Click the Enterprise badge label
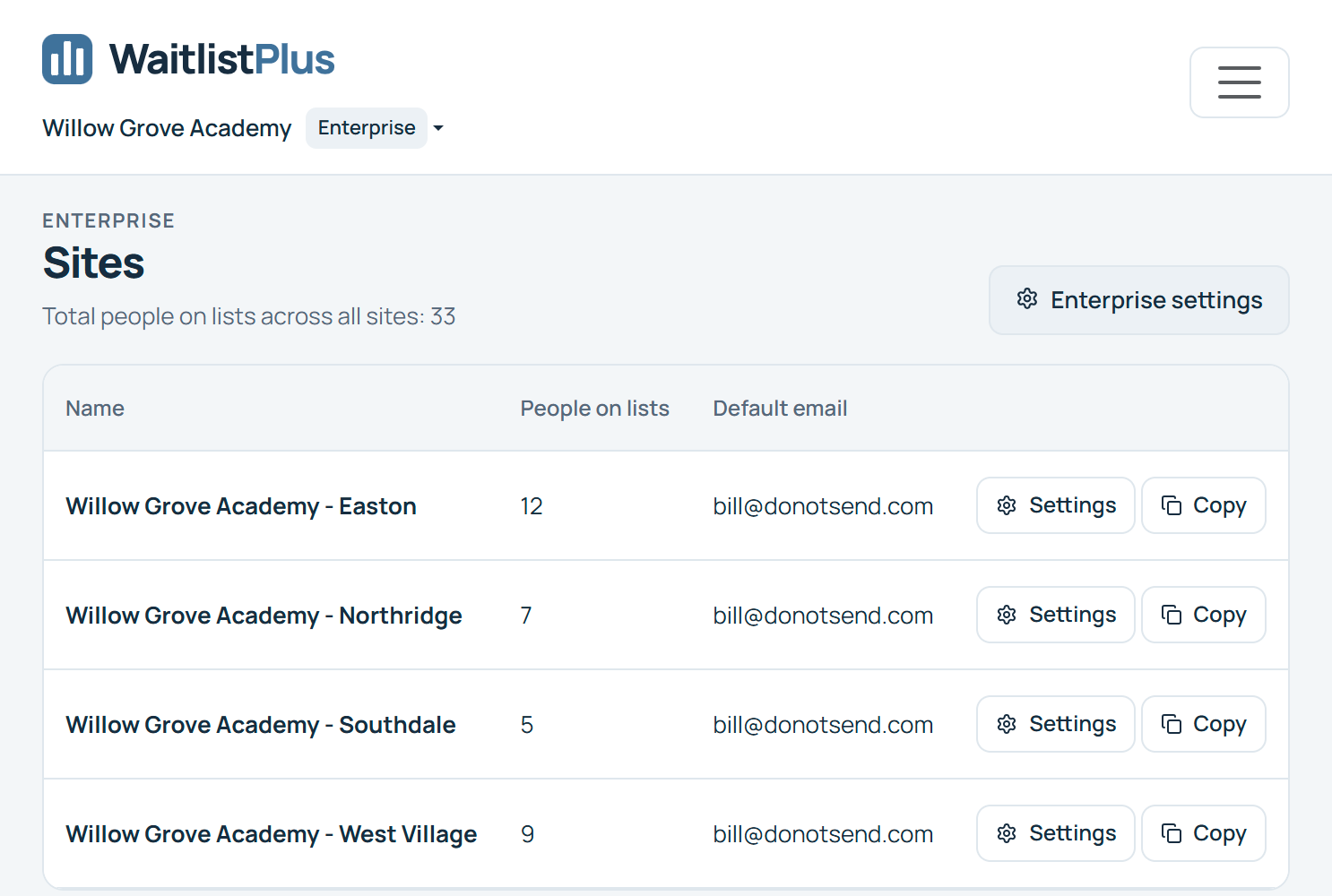This screenshot has height=896, width=1332. (x=367, y=128)
